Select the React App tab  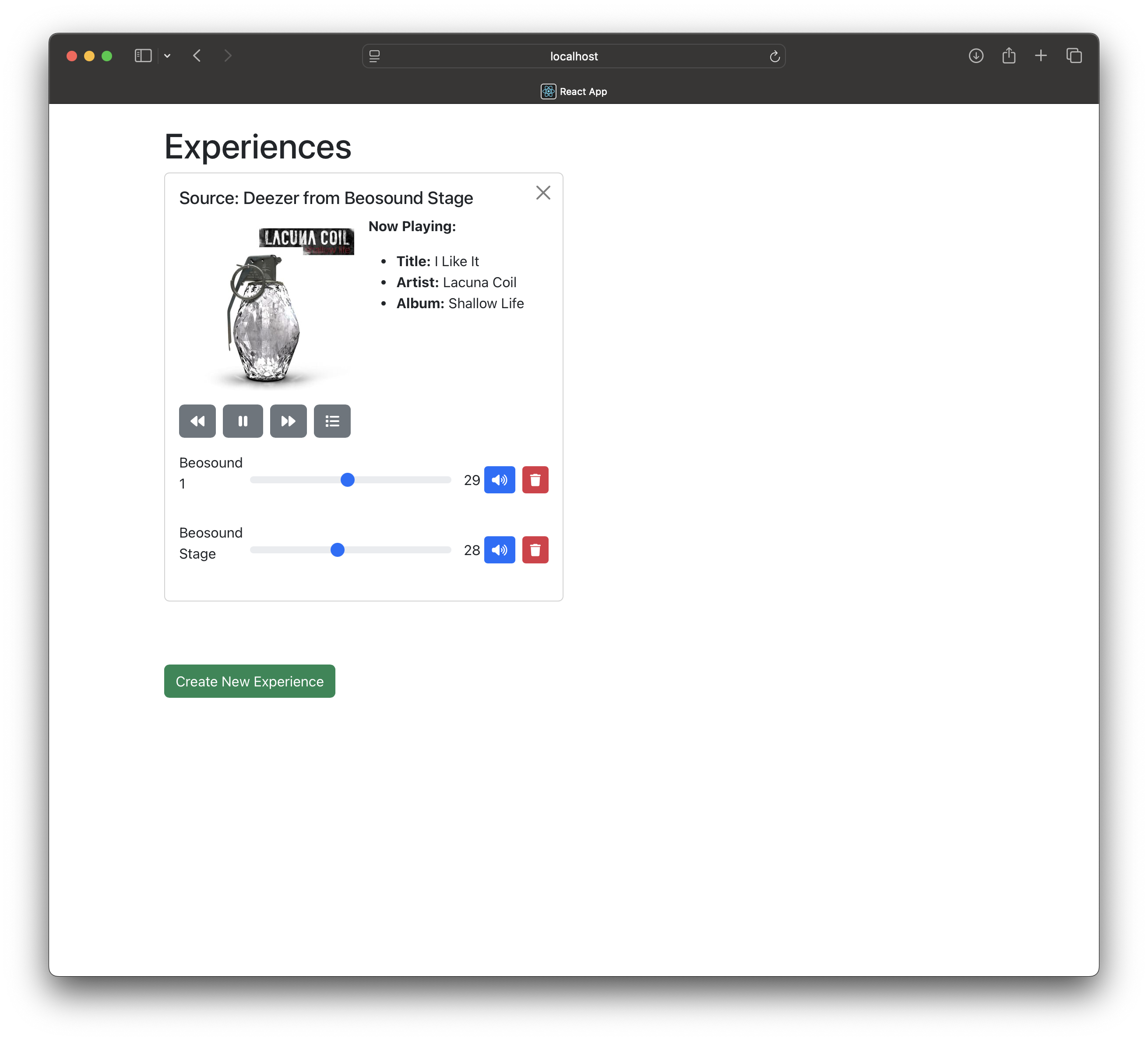[x=574, y=91]
